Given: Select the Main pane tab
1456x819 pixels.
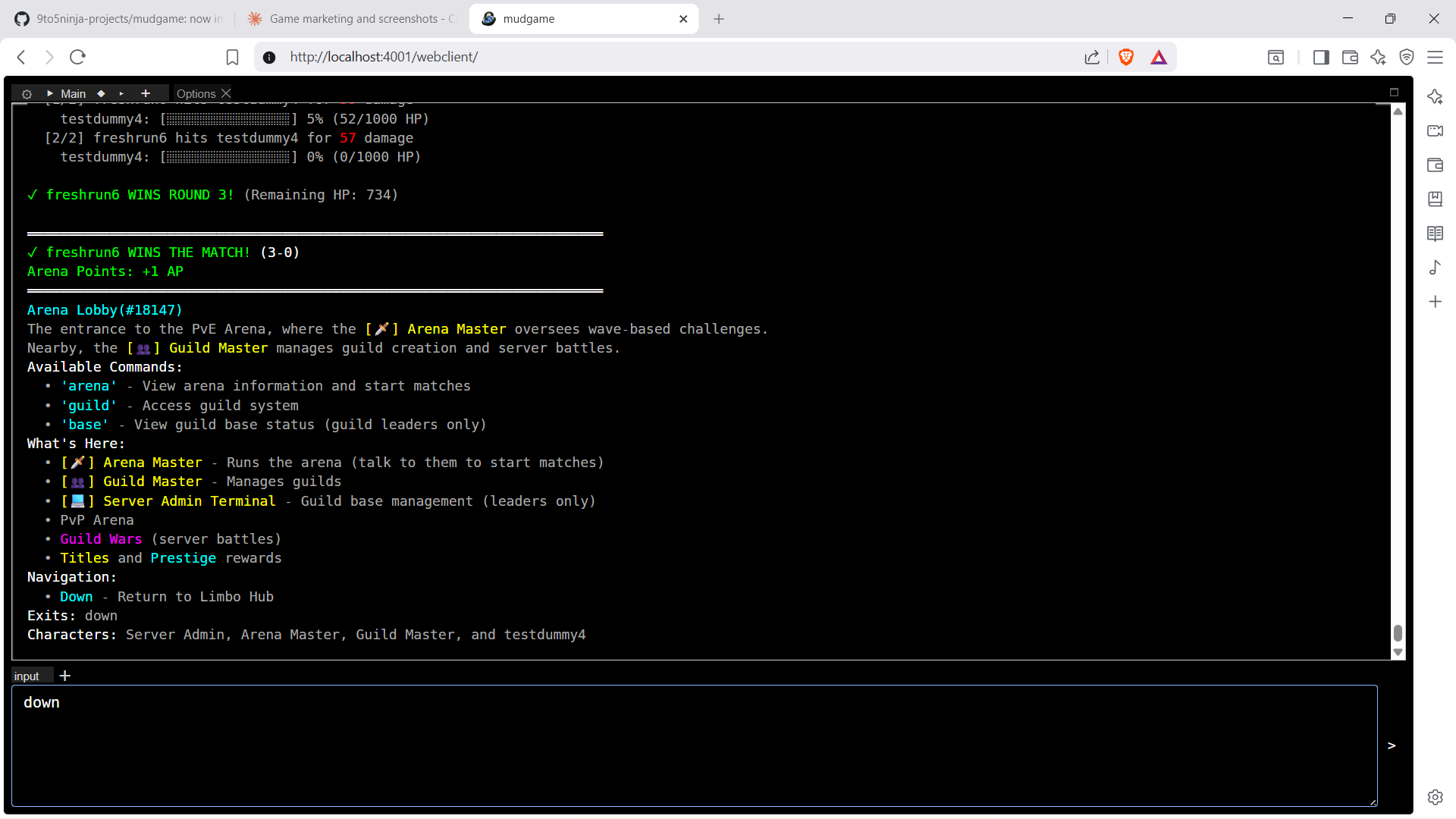Looking at the screenshot, I should click(x=74, y=94).
